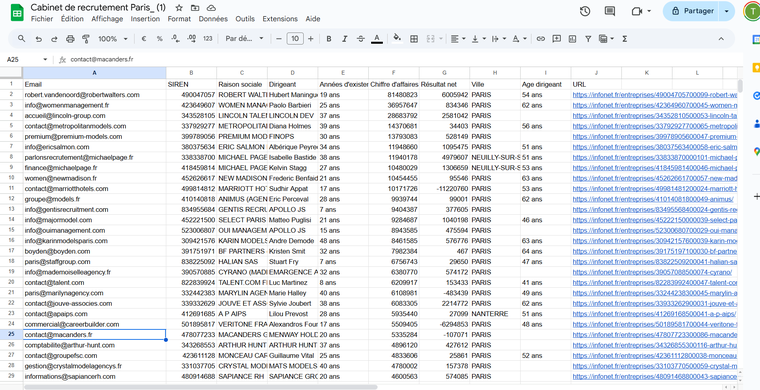The image size is (760, 390).
Task: Open version history clock icon
Action: [x=585, y=11]
